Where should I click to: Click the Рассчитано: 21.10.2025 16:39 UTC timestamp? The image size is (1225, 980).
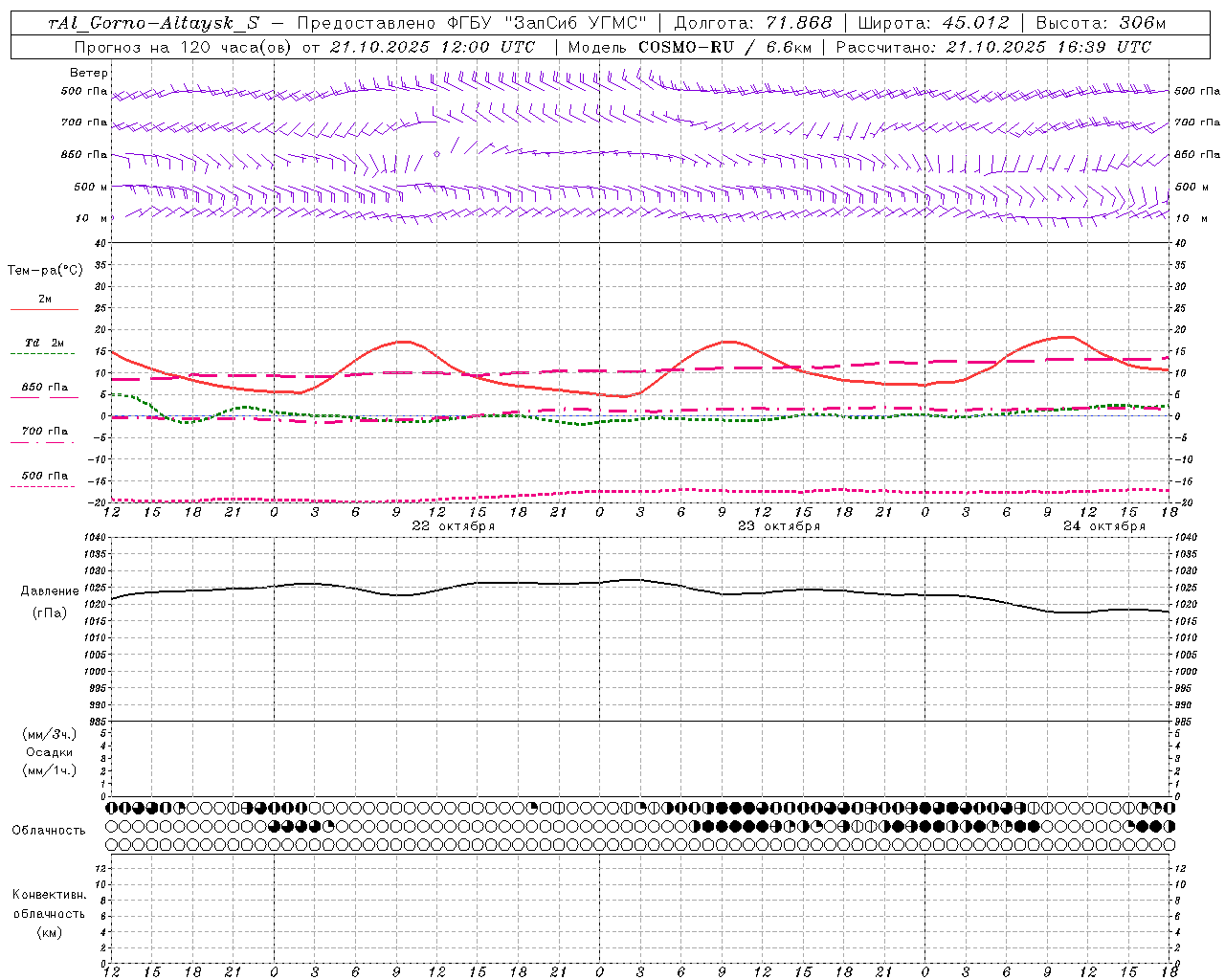pos(993,47)
